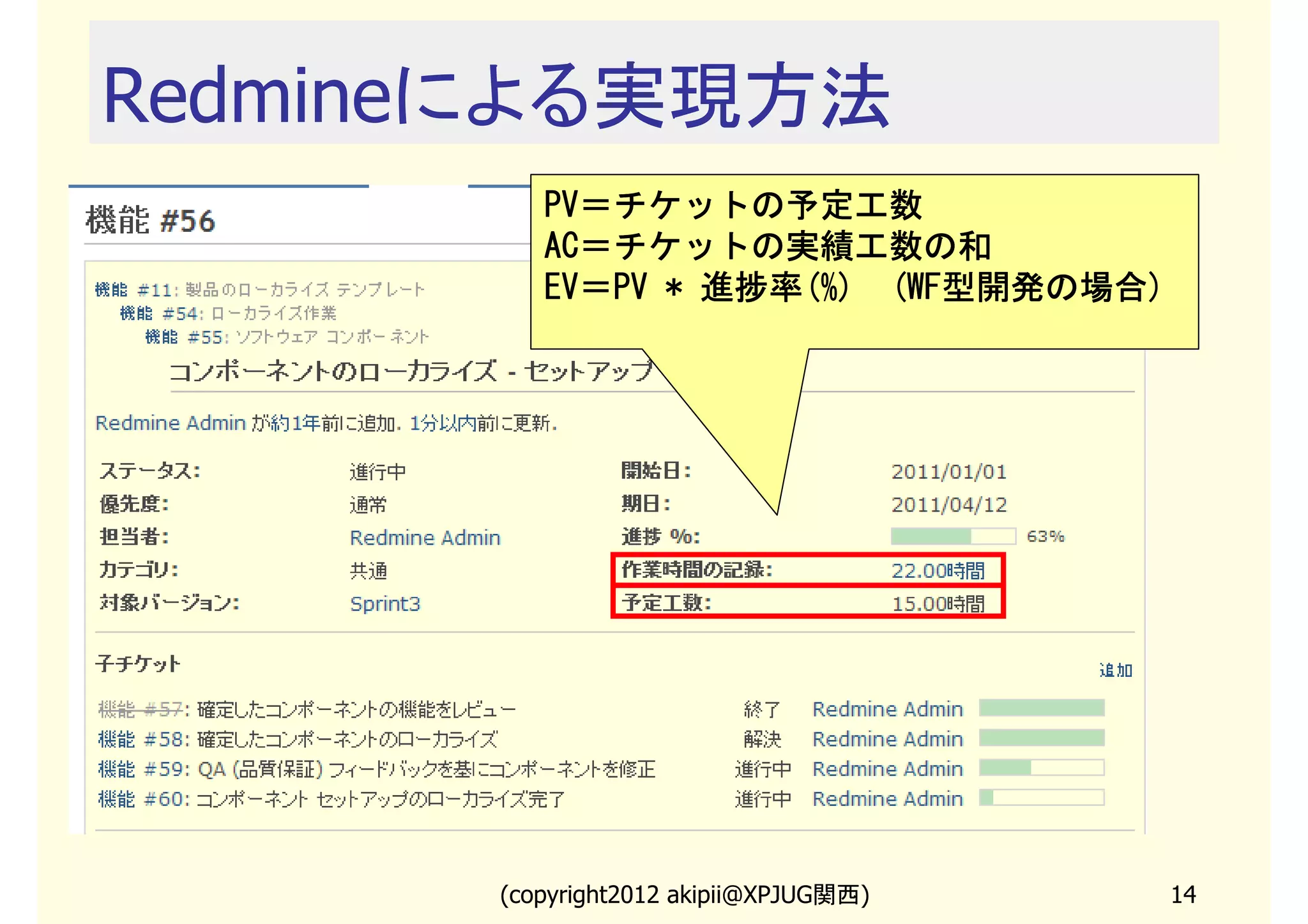Click the 機能 #56 ticket heading
This screenshot has width=1308, height=924.
coord(151,220)
